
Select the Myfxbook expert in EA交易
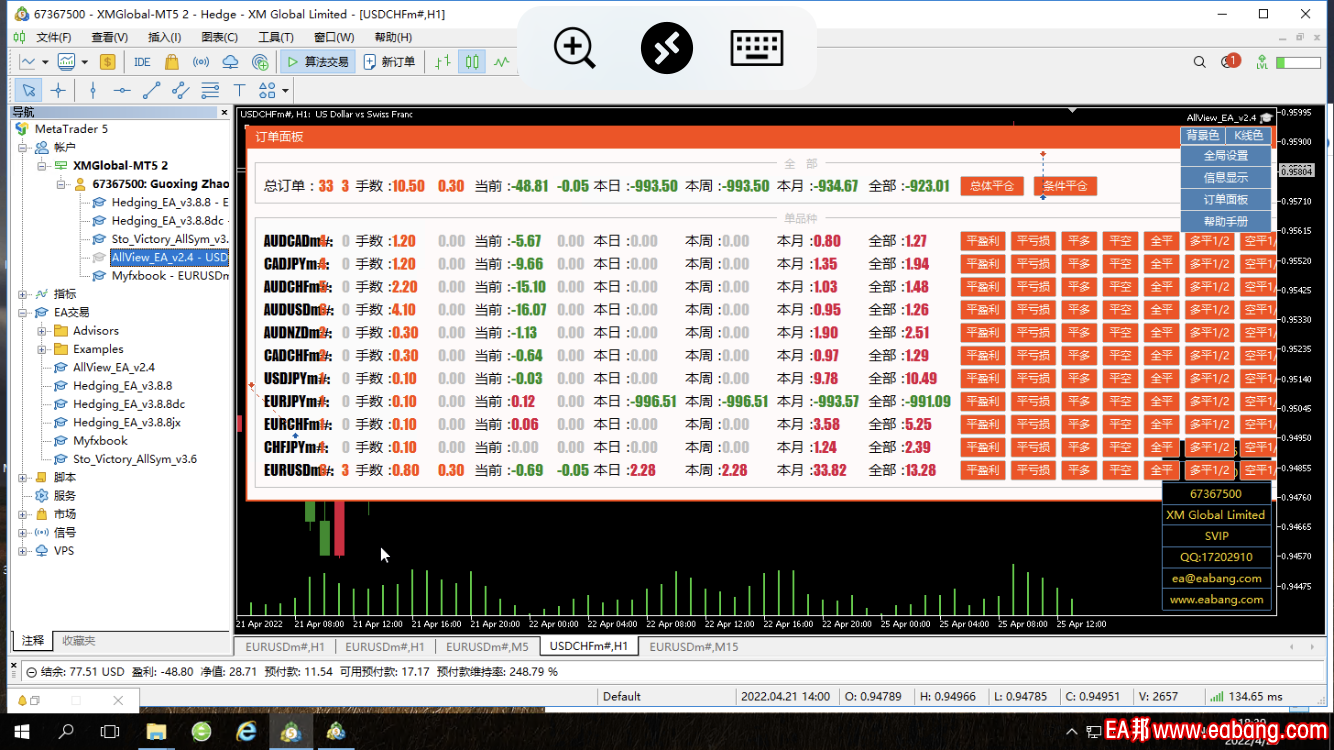pyautogui.click(x=100, y=440)
